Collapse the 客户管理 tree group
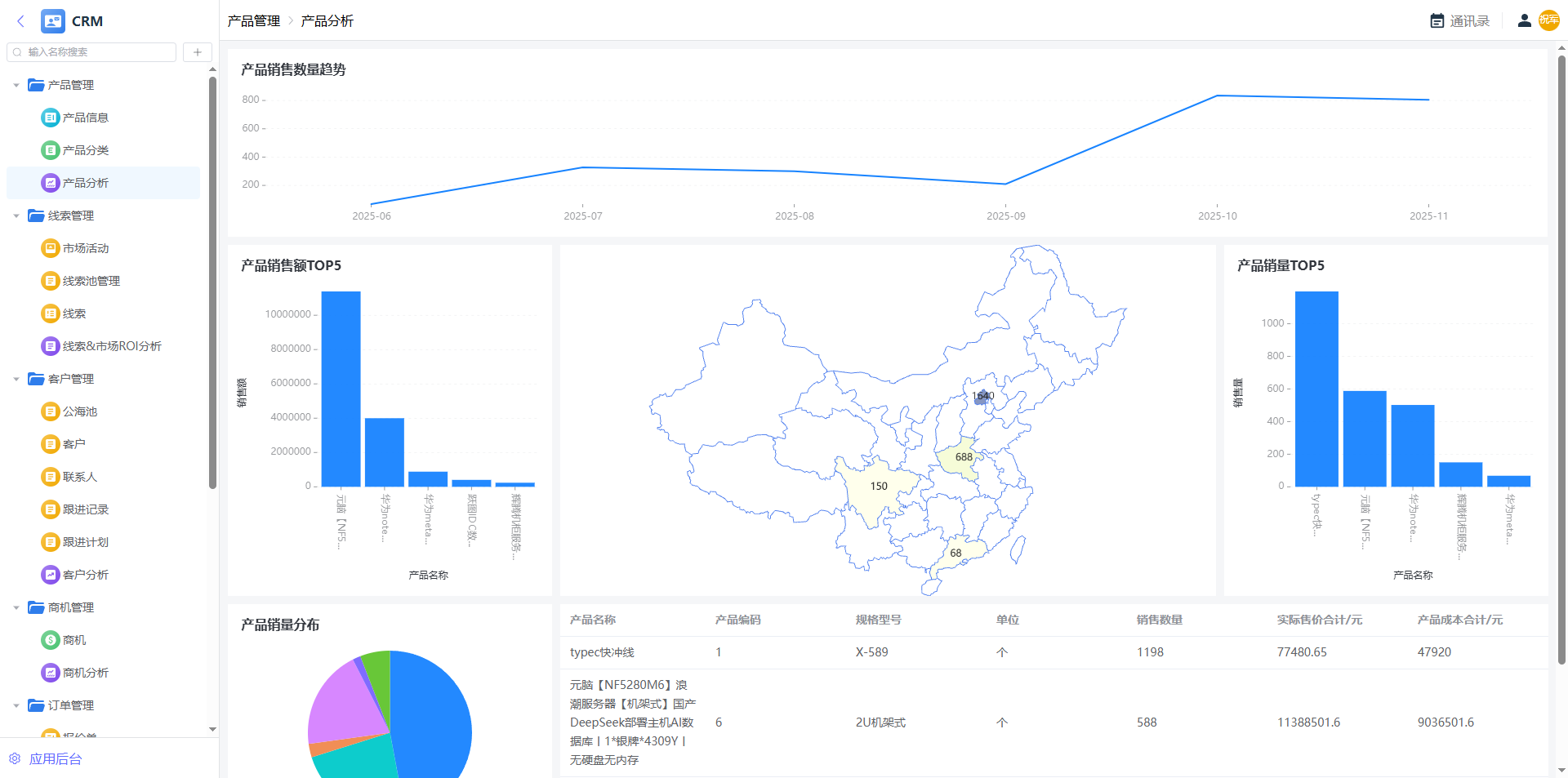Image resolution: width=1568 pixels, height=778 pixels. 16,379
